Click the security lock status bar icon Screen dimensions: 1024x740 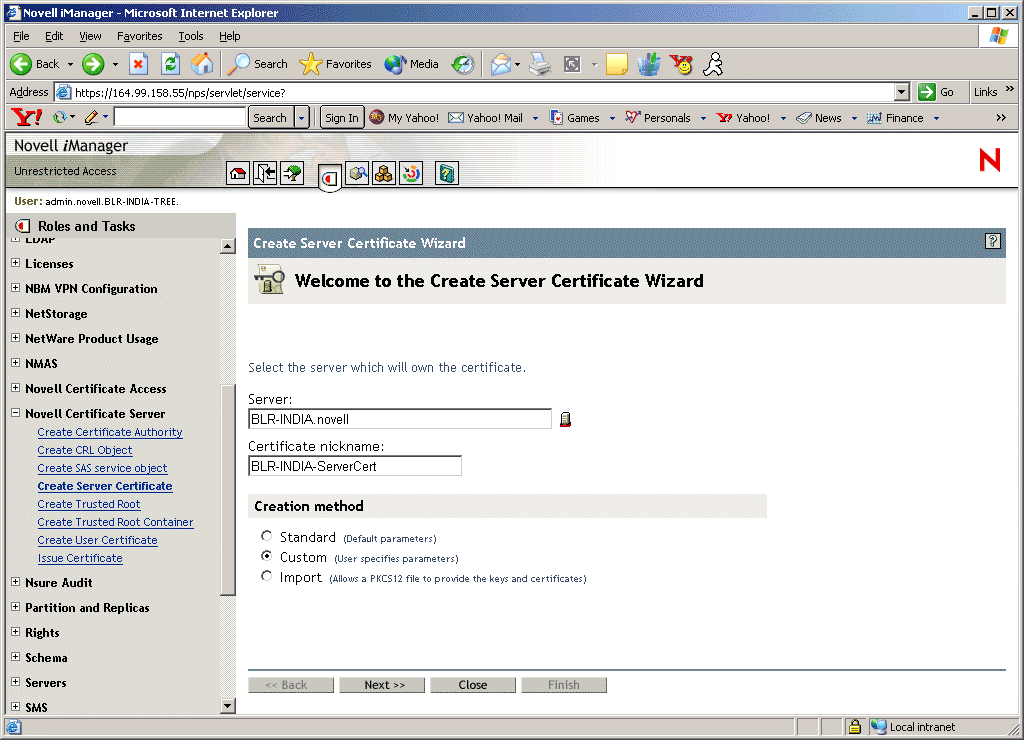(854, 726)
